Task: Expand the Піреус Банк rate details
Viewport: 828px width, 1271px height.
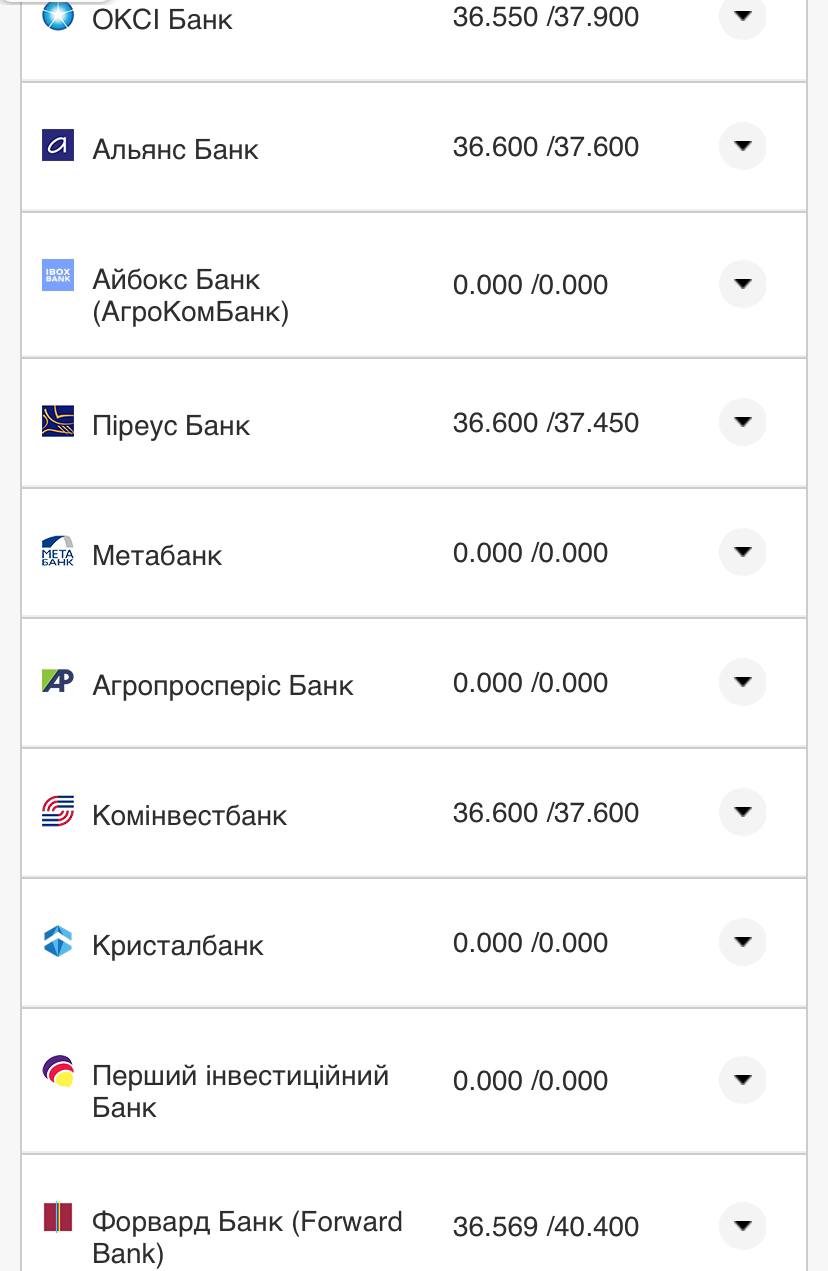Action: 742,422
